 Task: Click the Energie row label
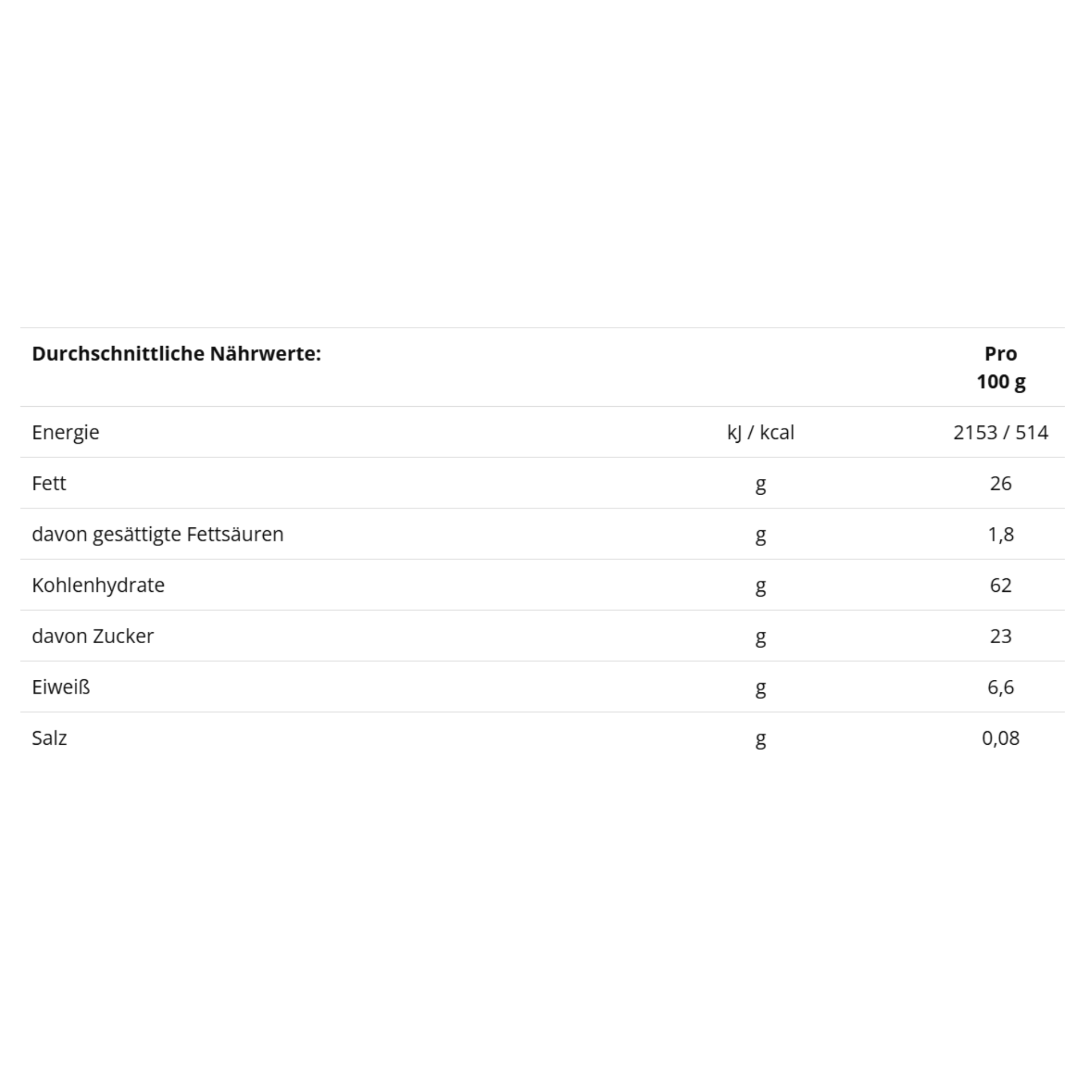click(66, 433)
